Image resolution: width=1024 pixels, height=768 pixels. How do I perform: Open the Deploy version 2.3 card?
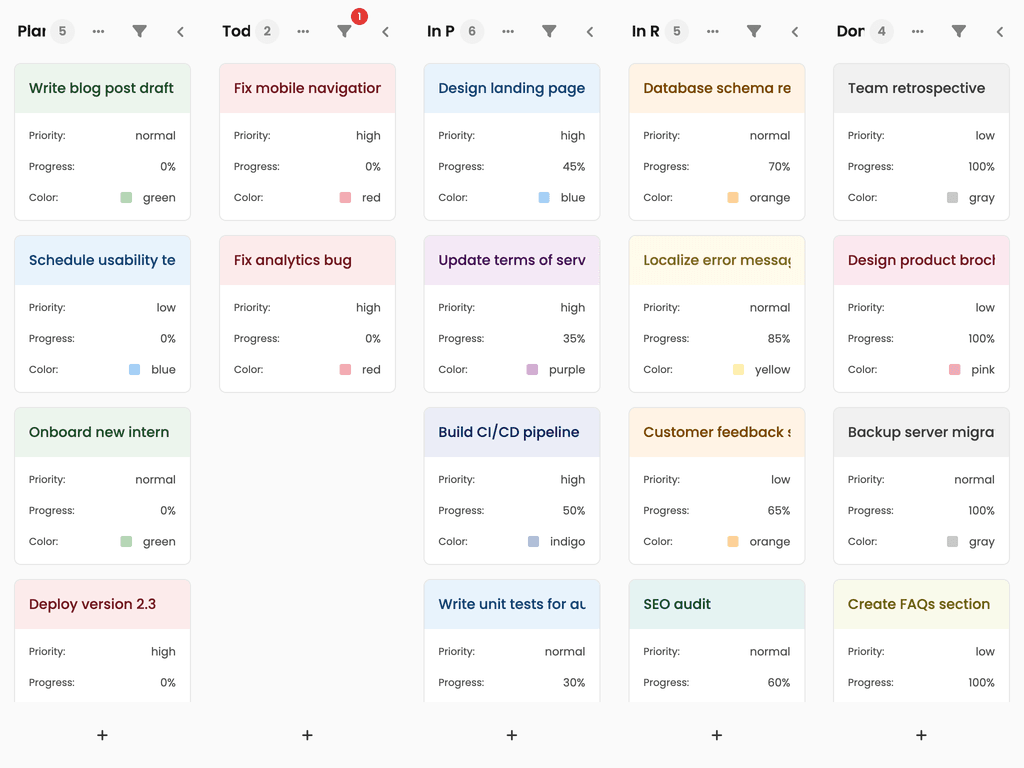[x=103, y=641]
